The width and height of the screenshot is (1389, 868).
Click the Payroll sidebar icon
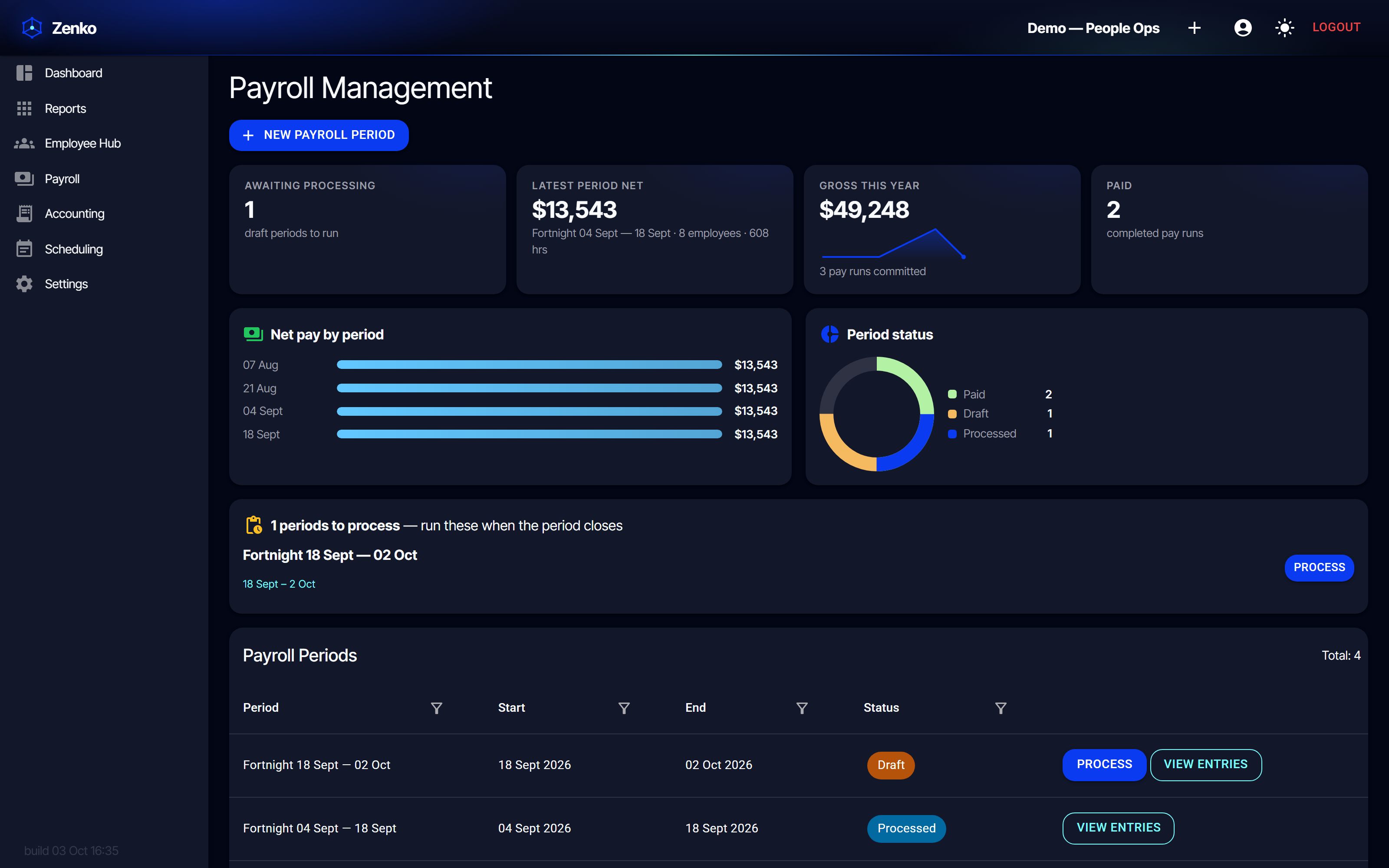click(24, 179)
